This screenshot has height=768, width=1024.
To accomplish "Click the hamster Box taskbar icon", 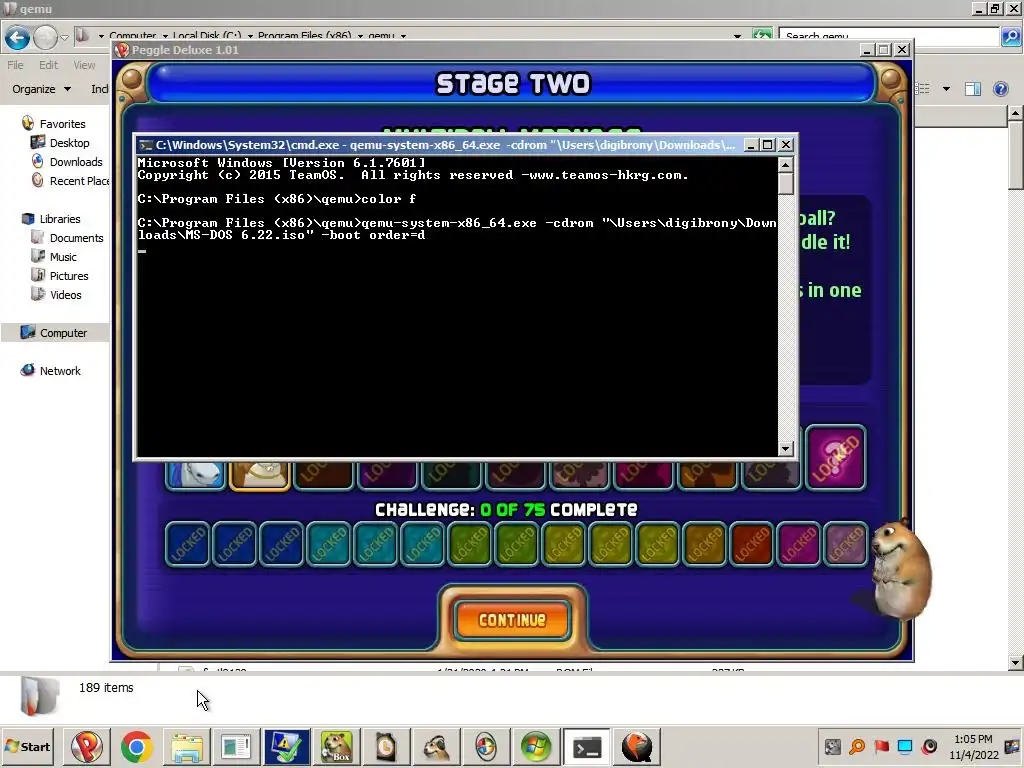I will (x=336, y=746).
